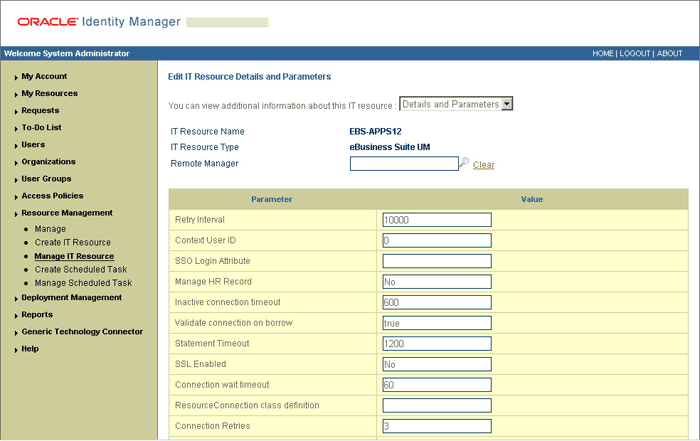
Task: Expand the My Account menu arrow
Action: 16,78
